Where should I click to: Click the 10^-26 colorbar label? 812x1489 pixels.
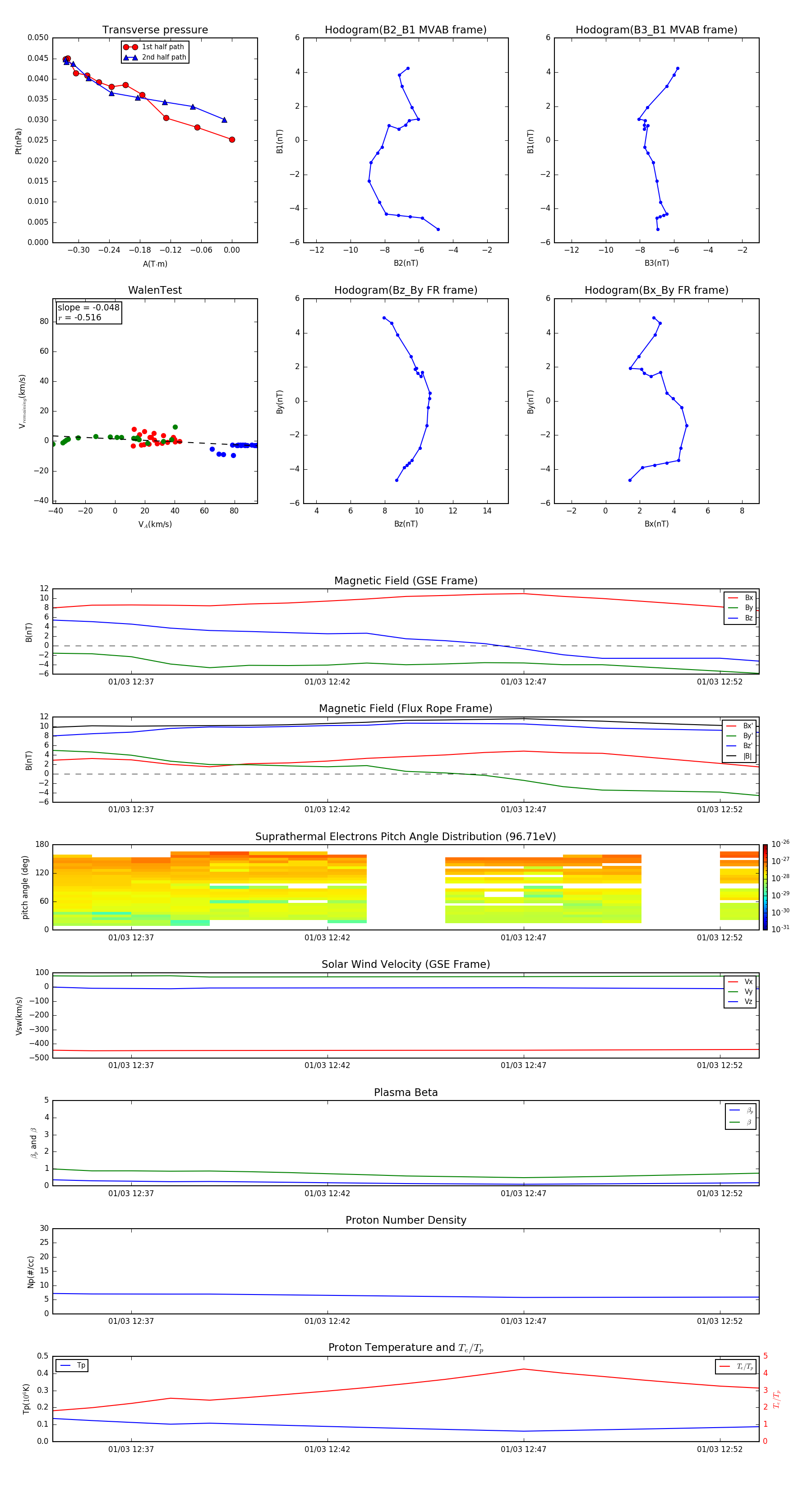click(780, 844)
